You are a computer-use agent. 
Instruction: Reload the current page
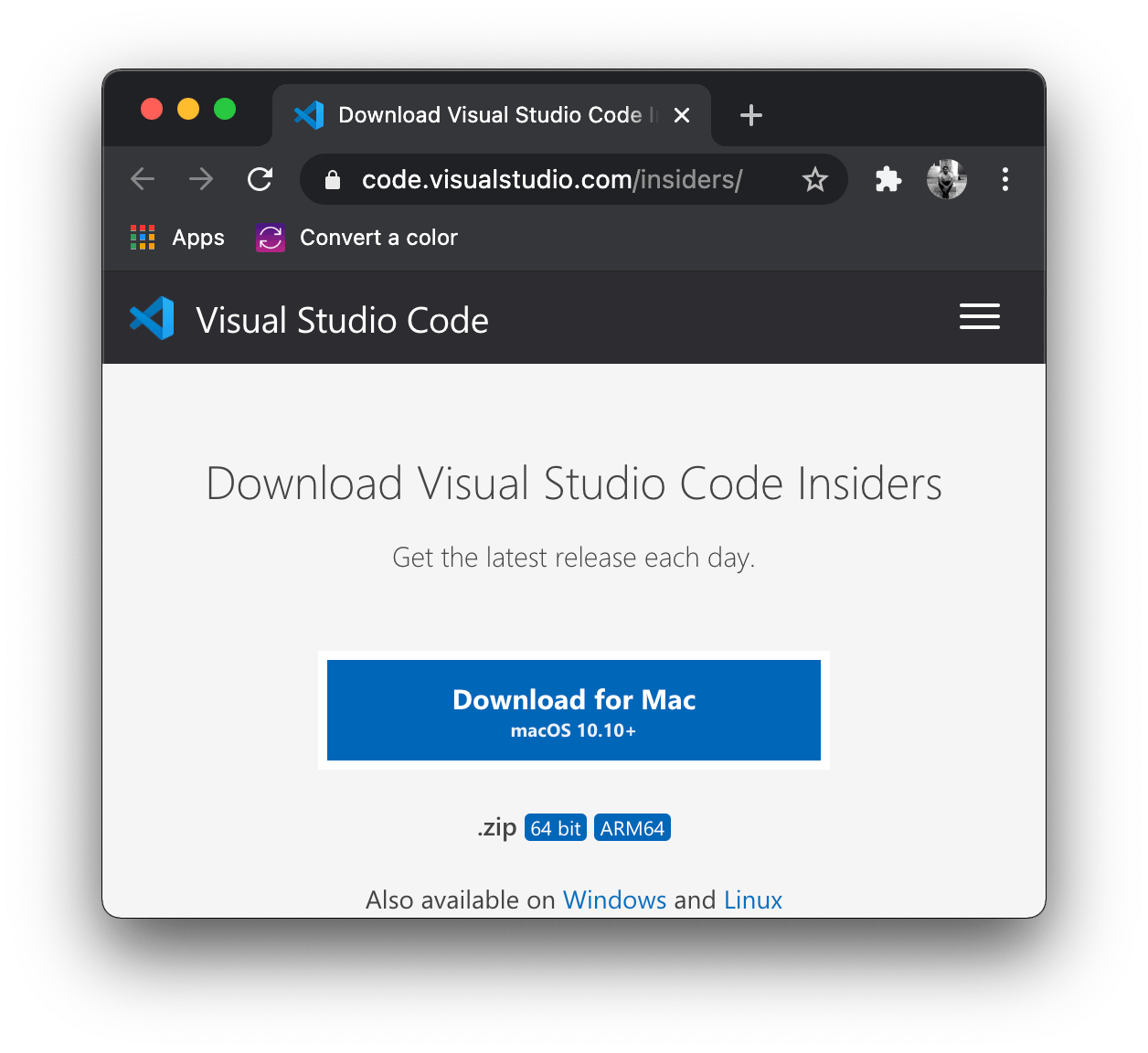click(x=260, y=179)
